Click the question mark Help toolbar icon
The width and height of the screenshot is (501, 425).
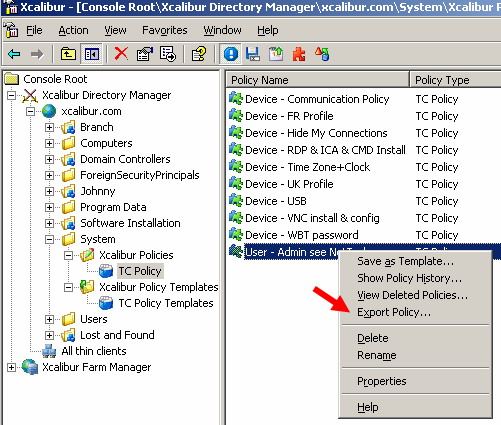(199, 54)
